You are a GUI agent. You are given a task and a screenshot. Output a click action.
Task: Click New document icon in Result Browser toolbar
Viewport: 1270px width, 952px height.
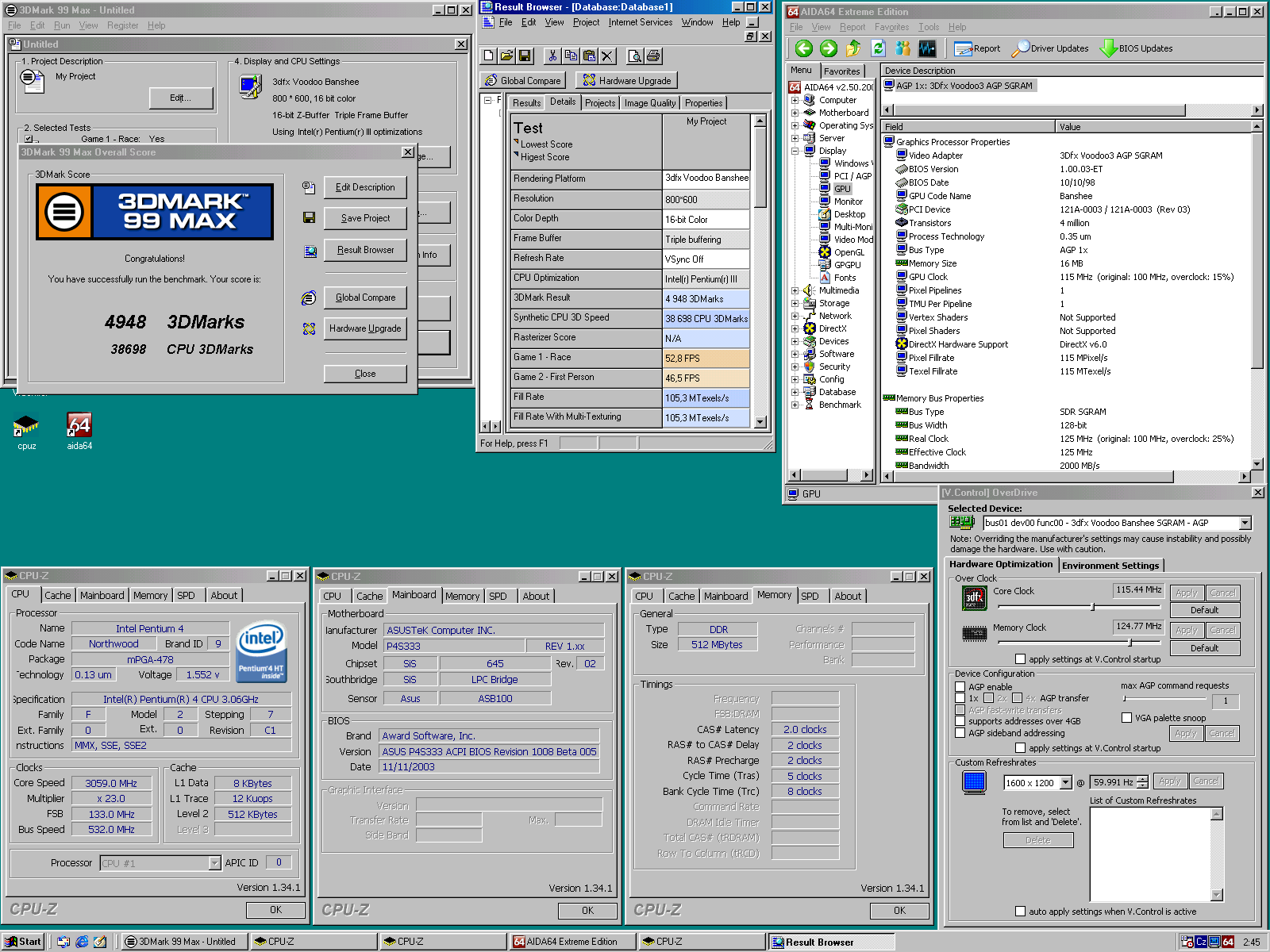[489, 56]
